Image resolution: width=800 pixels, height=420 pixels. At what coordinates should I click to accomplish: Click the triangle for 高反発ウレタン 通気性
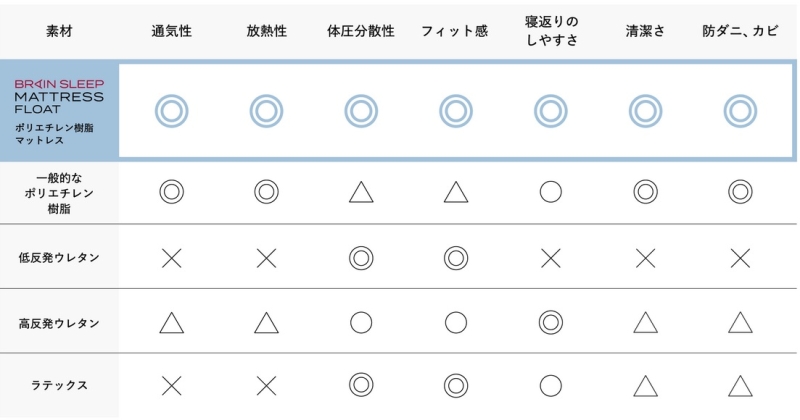[171, 322]
